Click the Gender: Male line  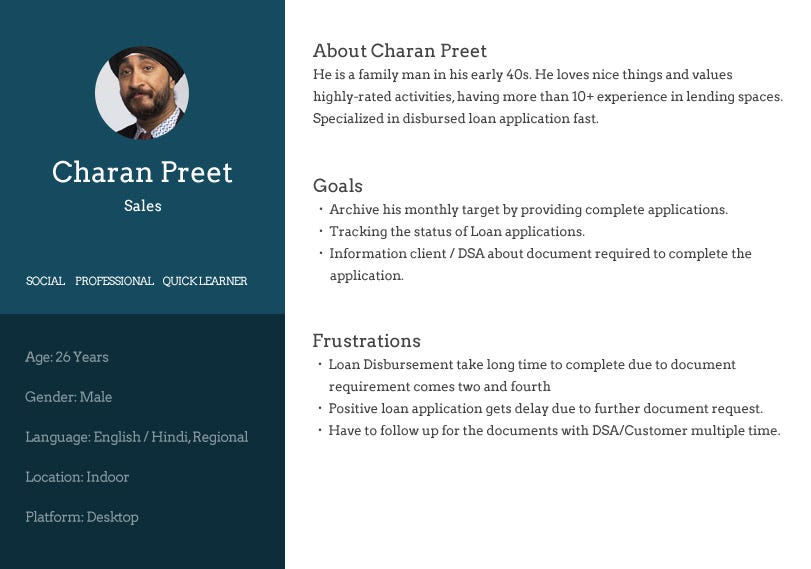click(68, 397)
